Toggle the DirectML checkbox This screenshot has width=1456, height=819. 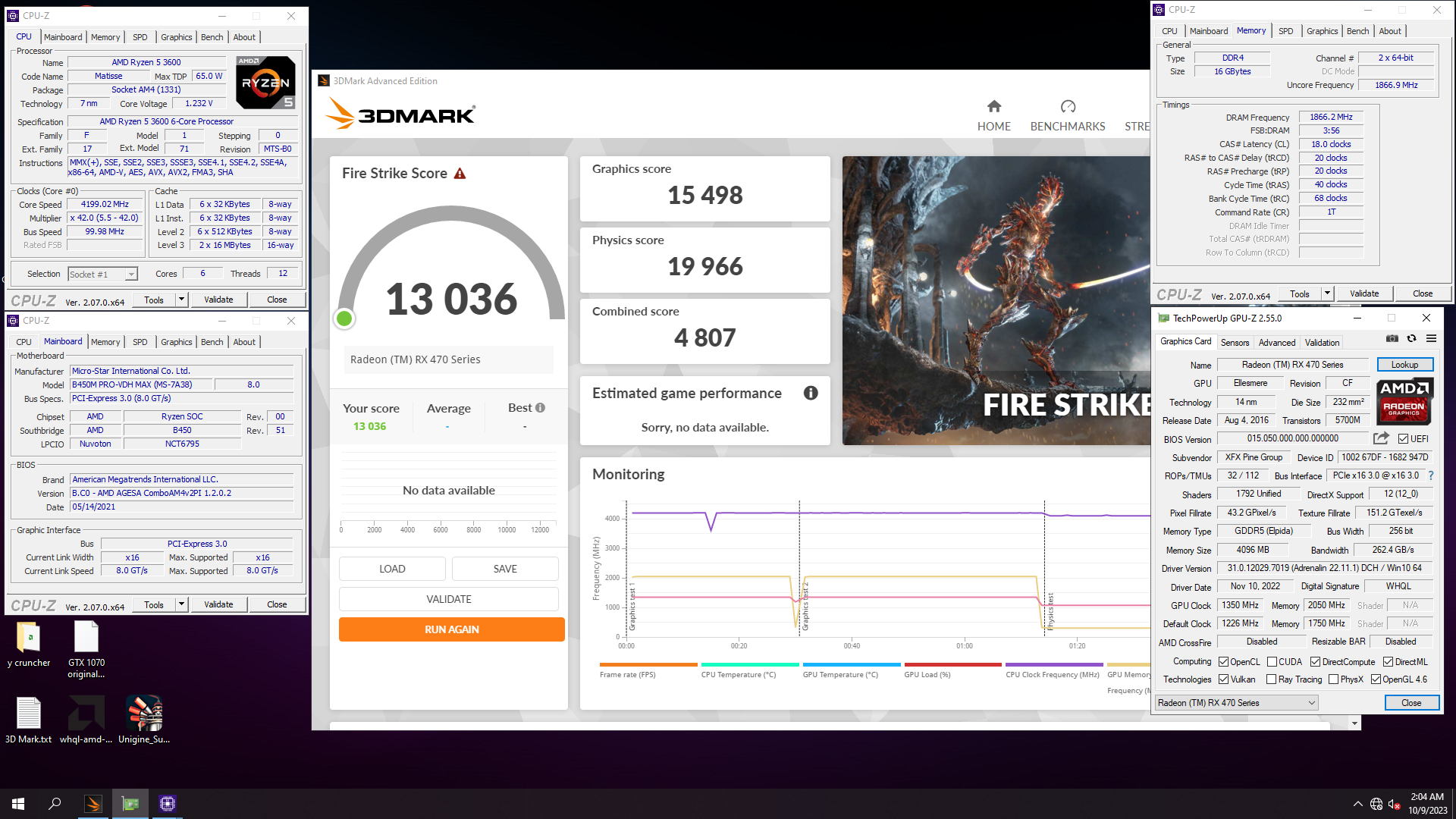(x=1388, y=662)
